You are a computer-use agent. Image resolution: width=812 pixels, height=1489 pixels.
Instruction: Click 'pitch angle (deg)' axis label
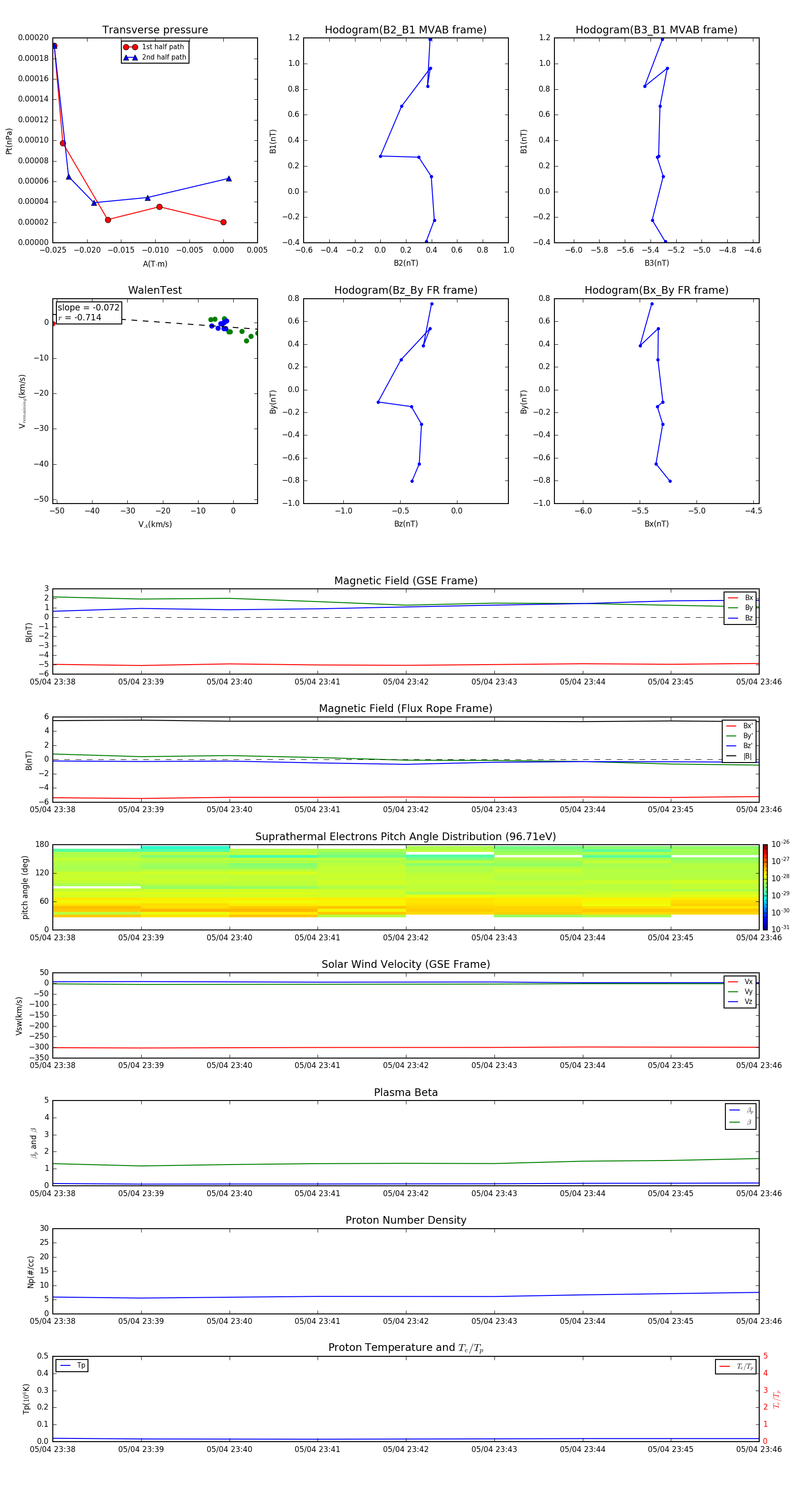pos(25,887)
